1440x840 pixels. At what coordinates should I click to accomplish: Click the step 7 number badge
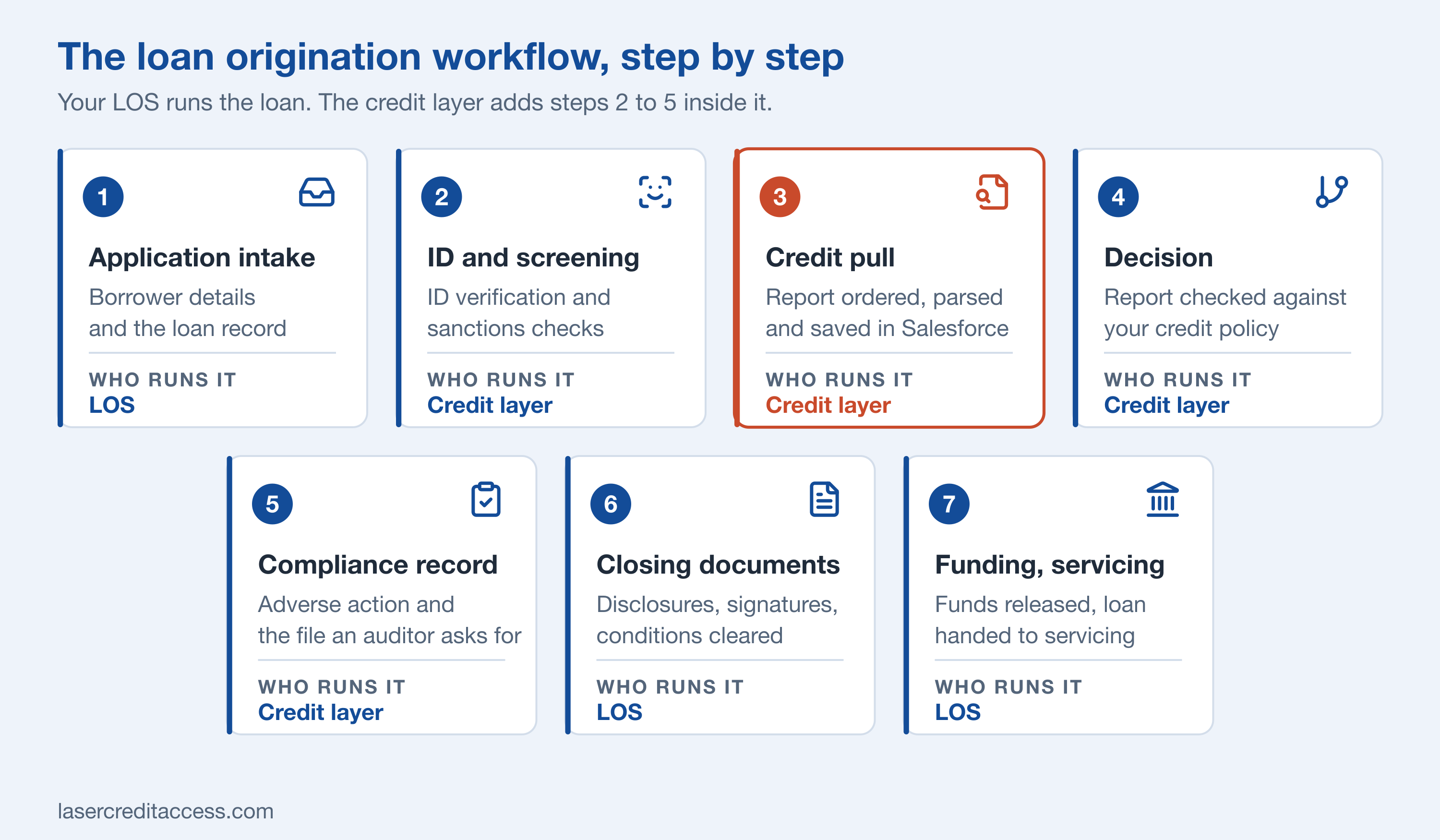pos(948,504)
